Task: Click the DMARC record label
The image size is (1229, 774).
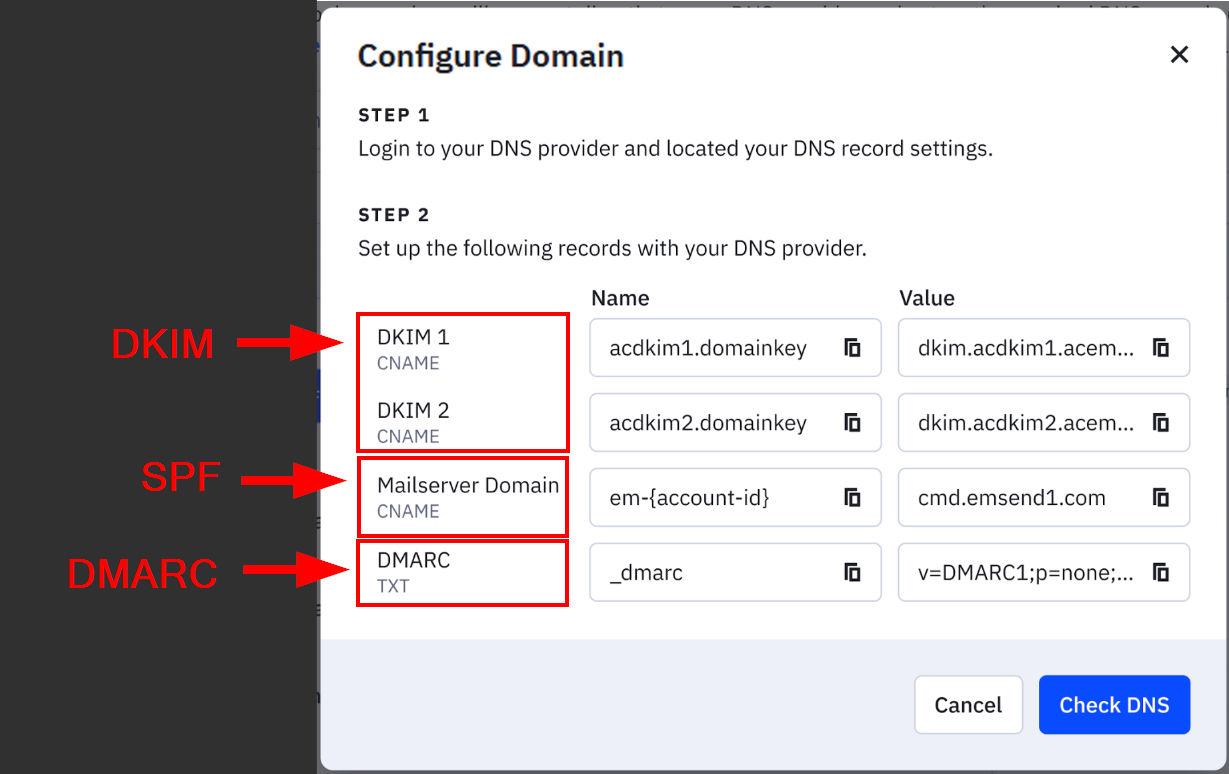Action: click(414, 560)
